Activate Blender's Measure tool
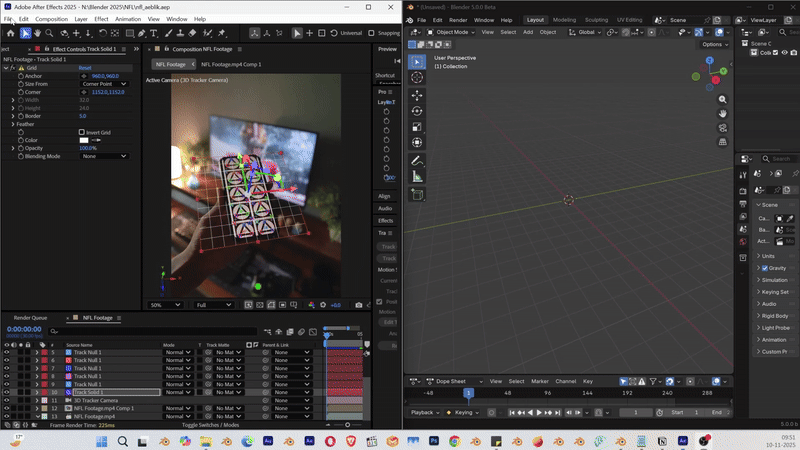Screen dimensions: 800x450 [x=417, y=177]
